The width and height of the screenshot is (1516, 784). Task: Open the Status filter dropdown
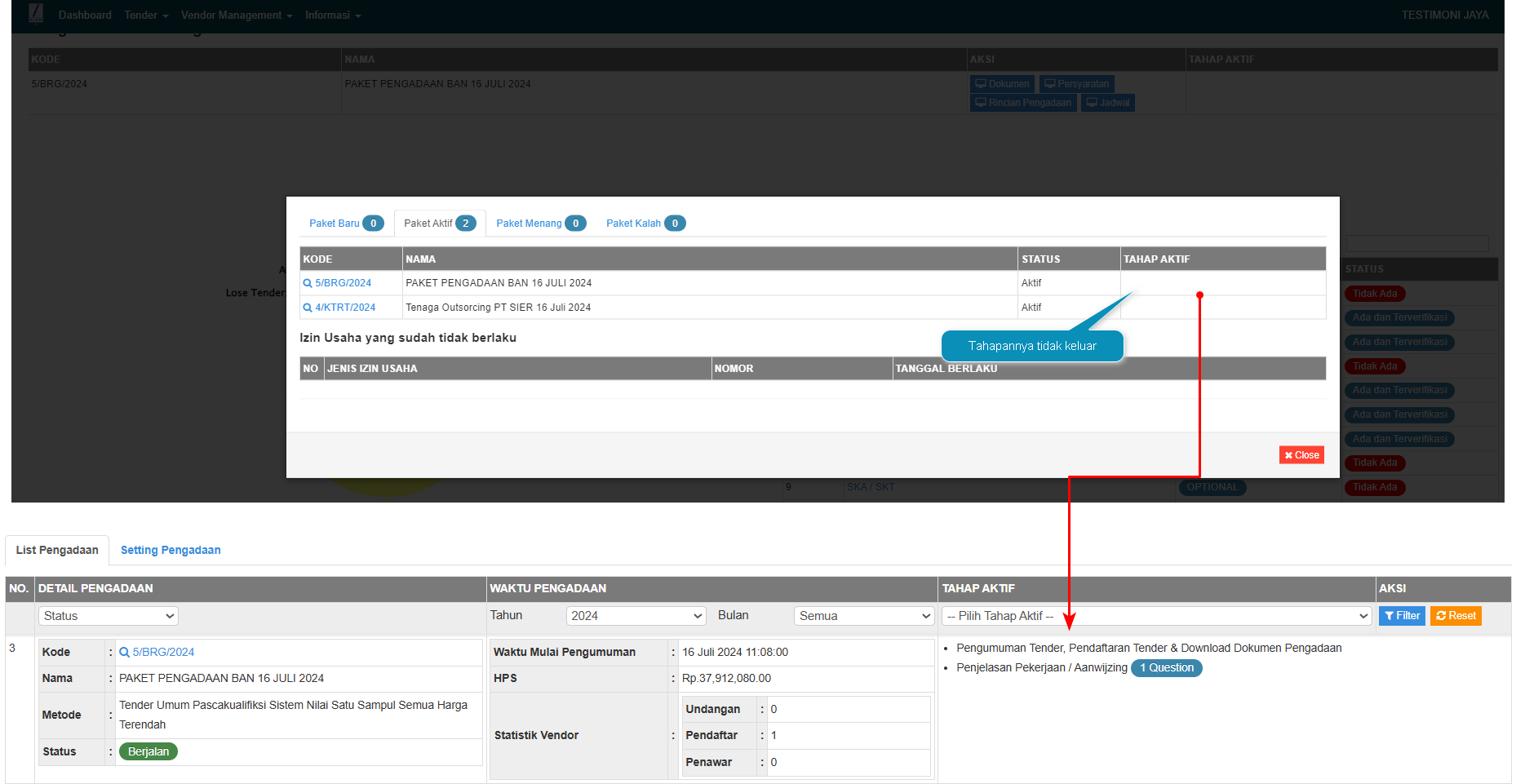coord(108,616)
